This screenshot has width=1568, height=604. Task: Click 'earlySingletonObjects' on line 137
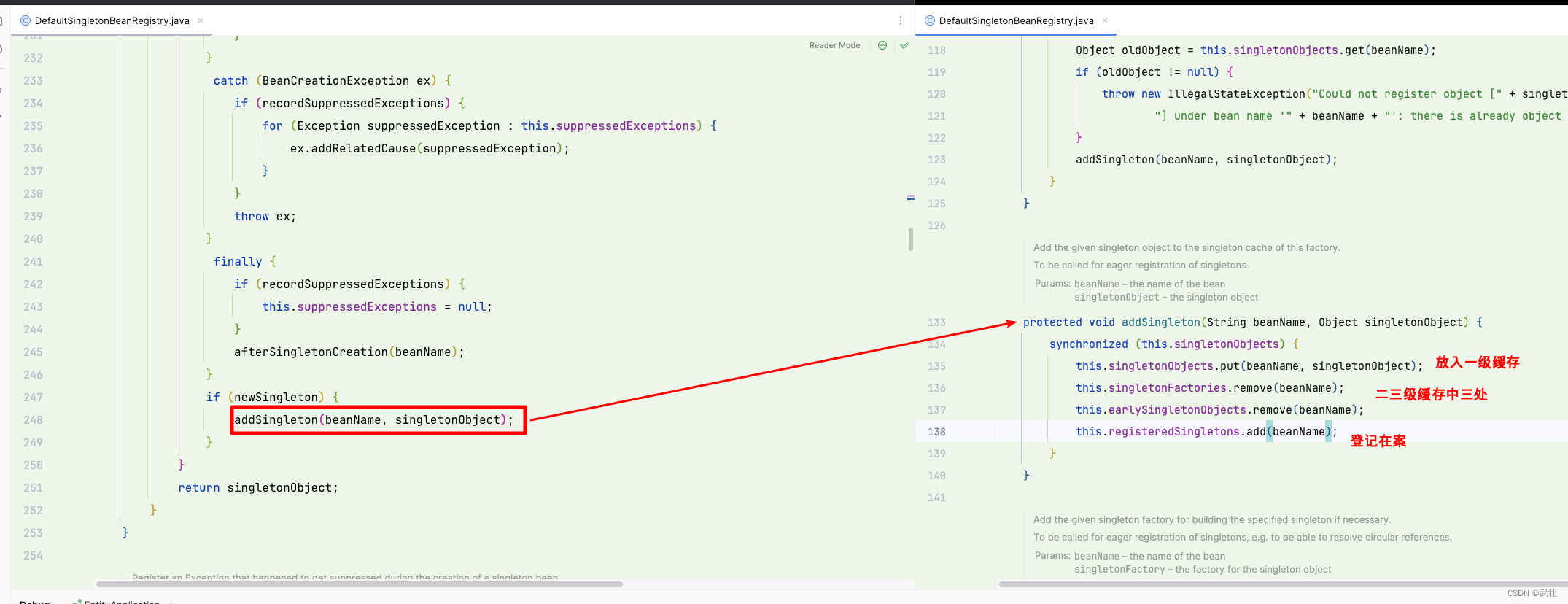[1177, 410]
